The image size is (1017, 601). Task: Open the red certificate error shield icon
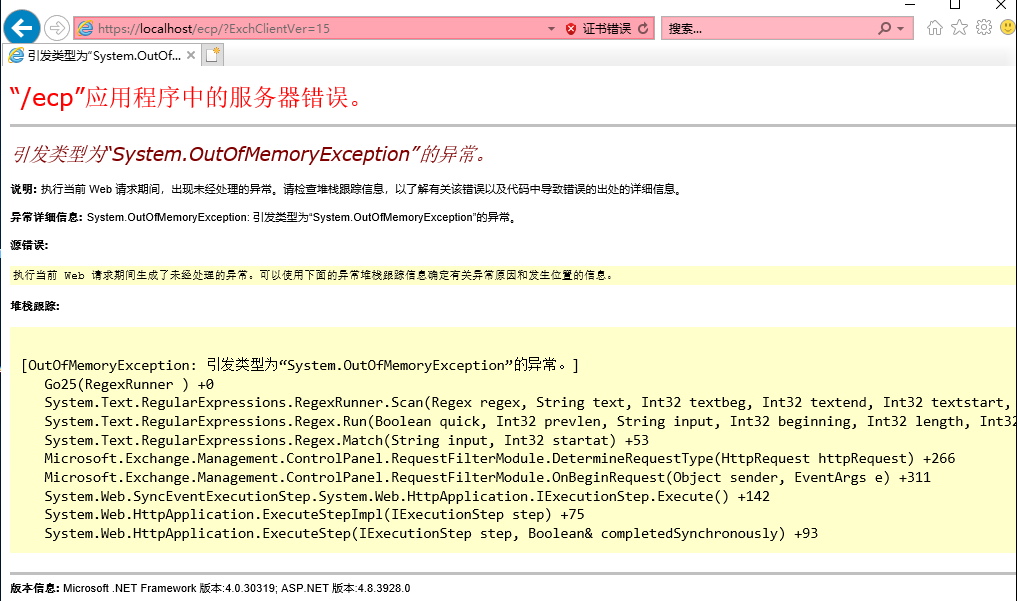point(571,29)
